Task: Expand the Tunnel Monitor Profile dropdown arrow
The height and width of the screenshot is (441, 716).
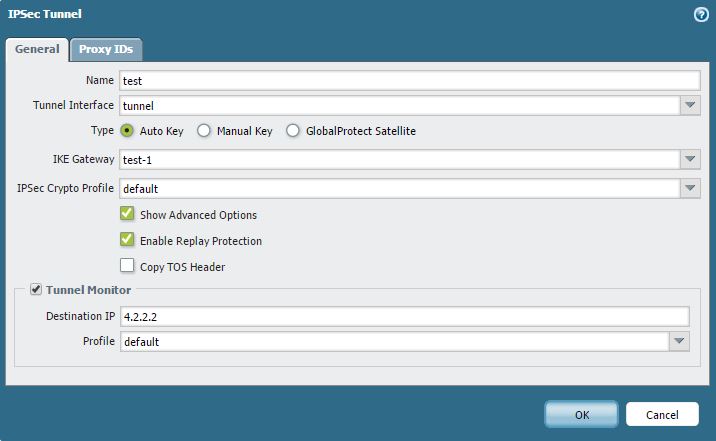Action: (x=679, y=341)
